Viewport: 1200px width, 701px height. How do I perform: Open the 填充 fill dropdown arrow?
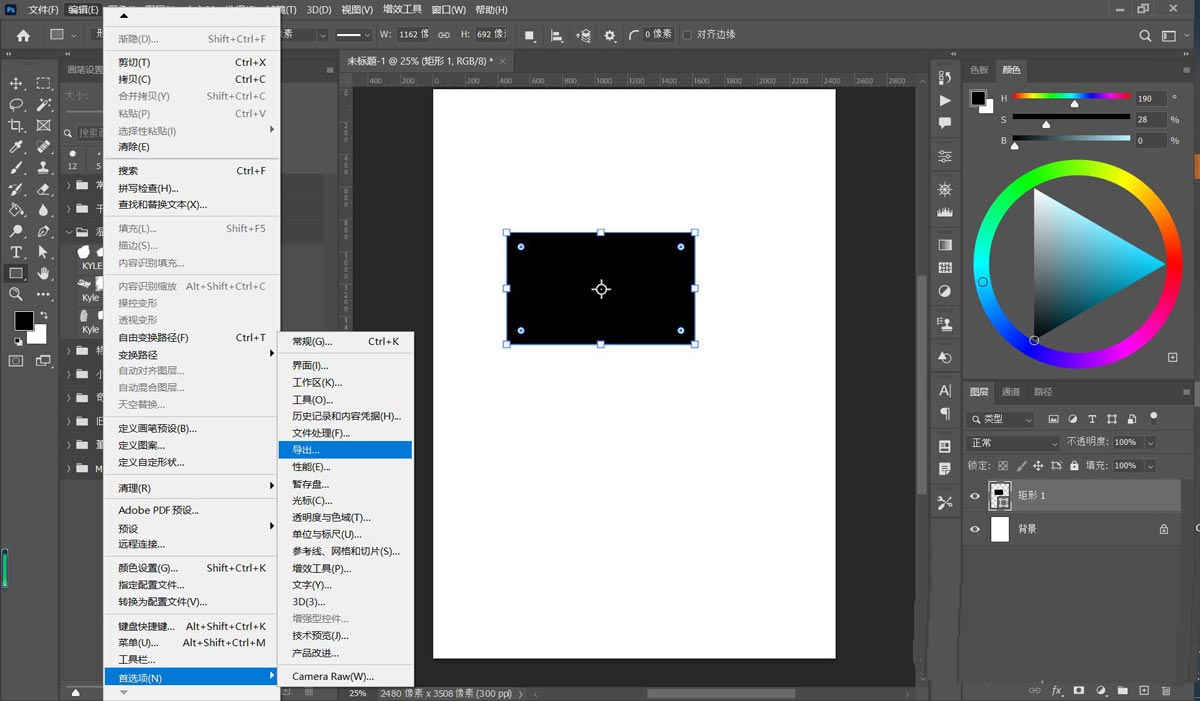click(1150, 466)
